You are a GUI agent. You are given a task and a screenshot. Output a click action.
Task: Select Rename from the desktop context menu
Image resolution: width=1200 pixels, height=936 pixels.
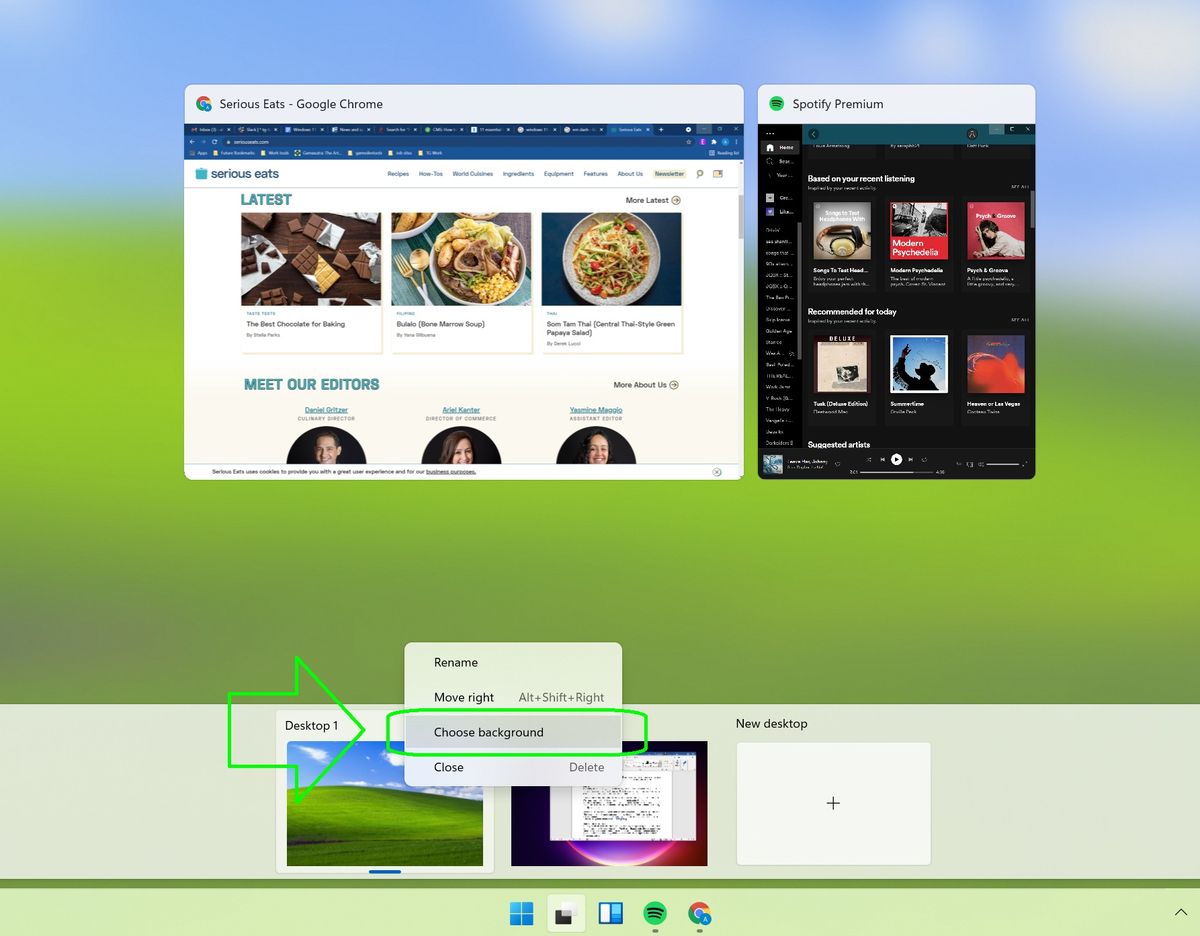pyautogui.click(x=456, y=662)
